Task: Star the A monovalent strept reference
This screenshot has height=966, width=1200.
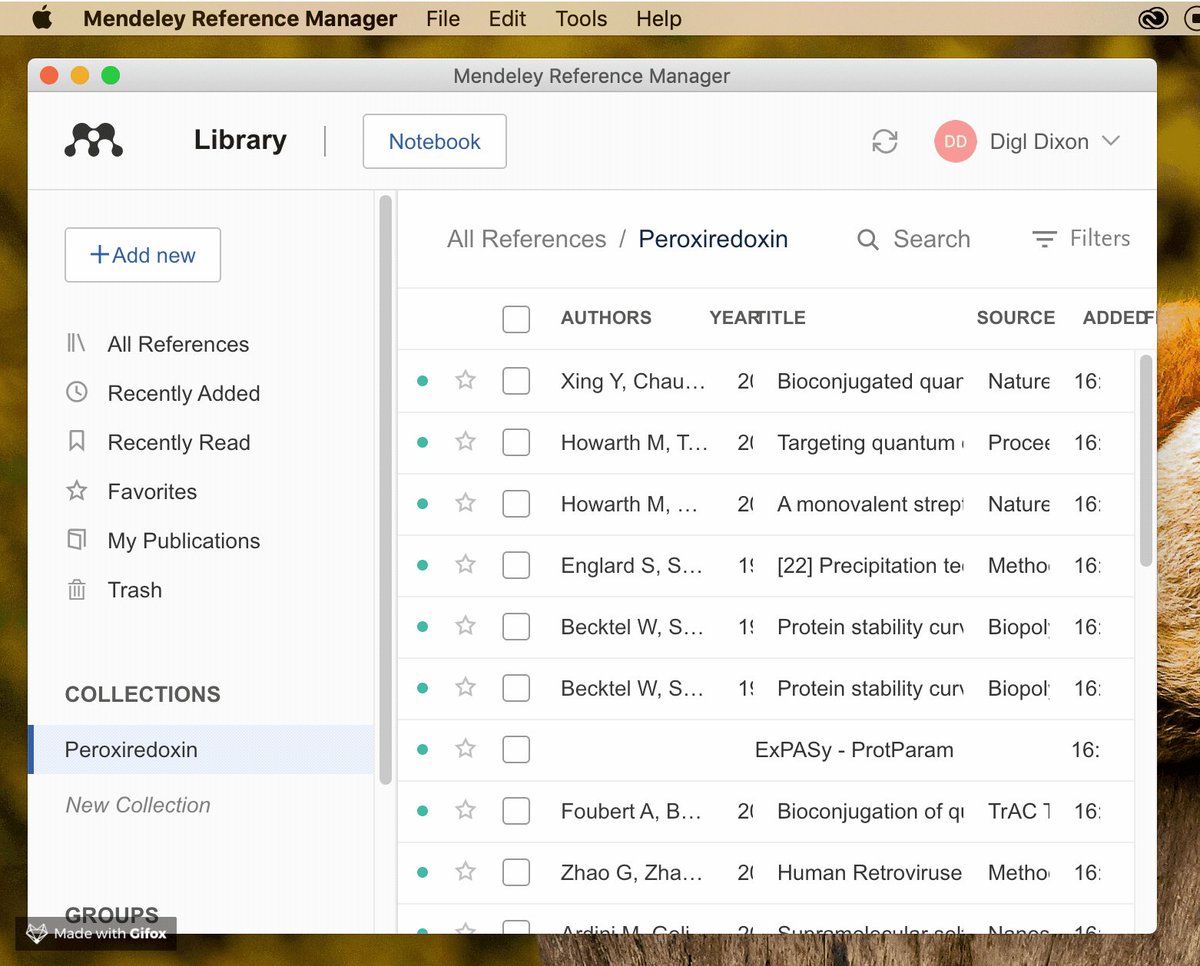Action: click(x=465, y=503)
